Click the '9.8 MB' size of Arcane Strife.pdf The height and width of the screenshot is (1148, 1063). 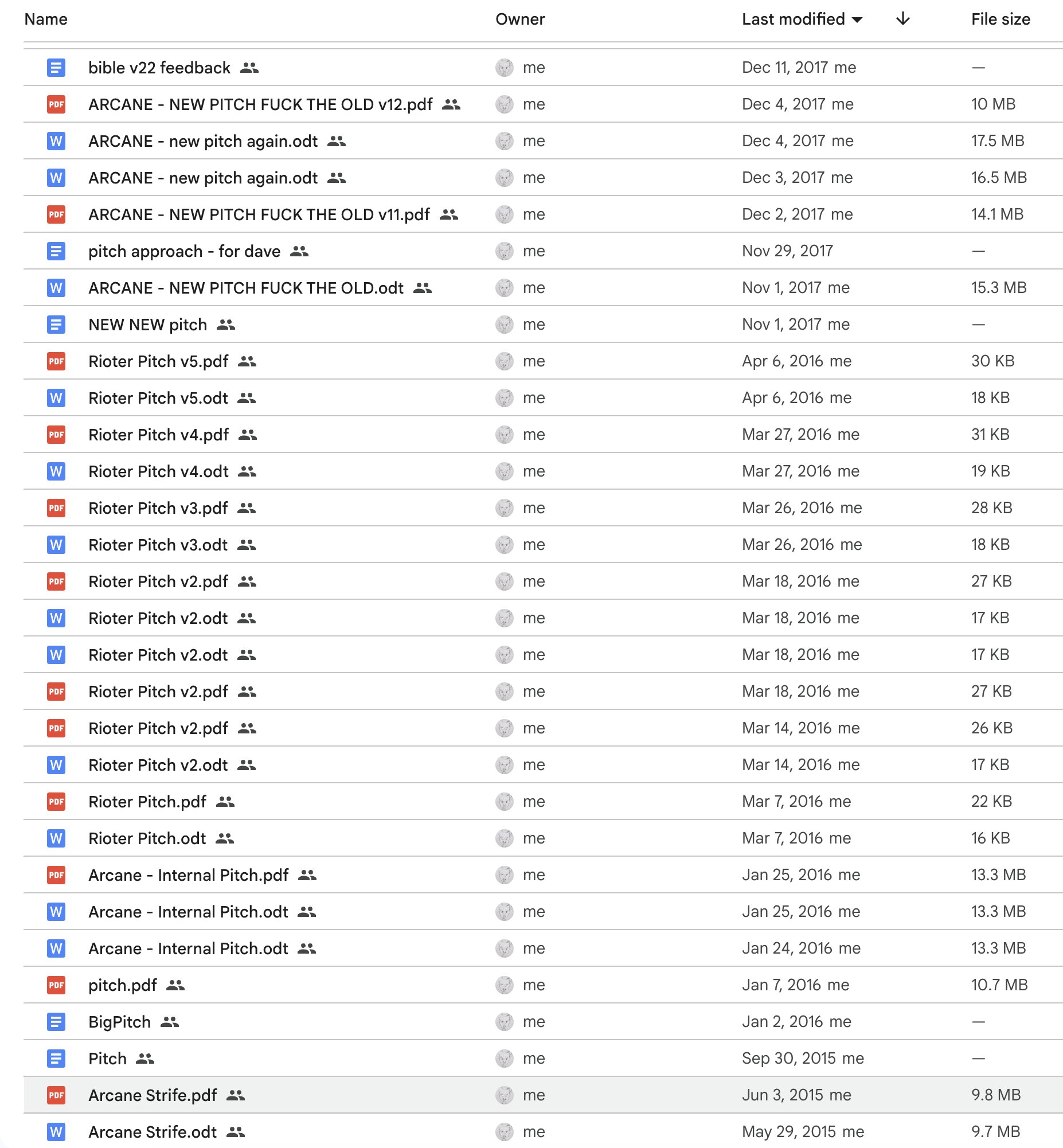coord(996,1095)
